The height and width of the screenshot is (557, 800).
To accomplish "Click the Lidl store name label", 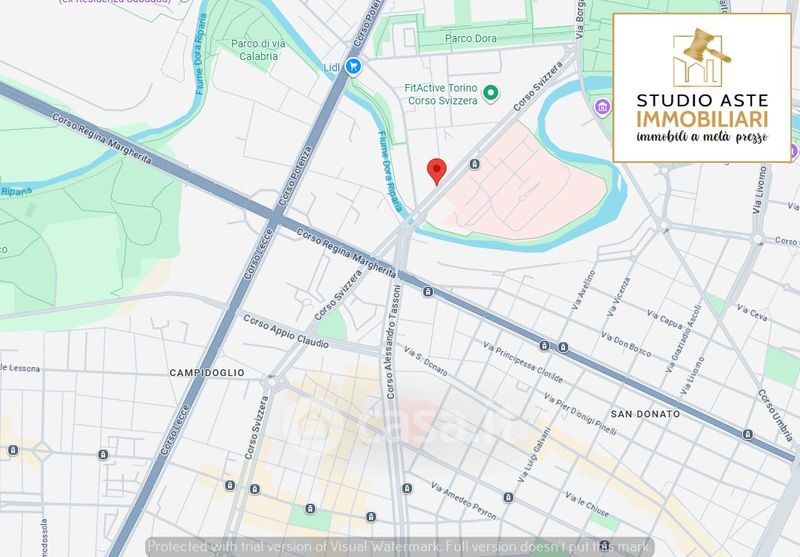I will [333, 67].
